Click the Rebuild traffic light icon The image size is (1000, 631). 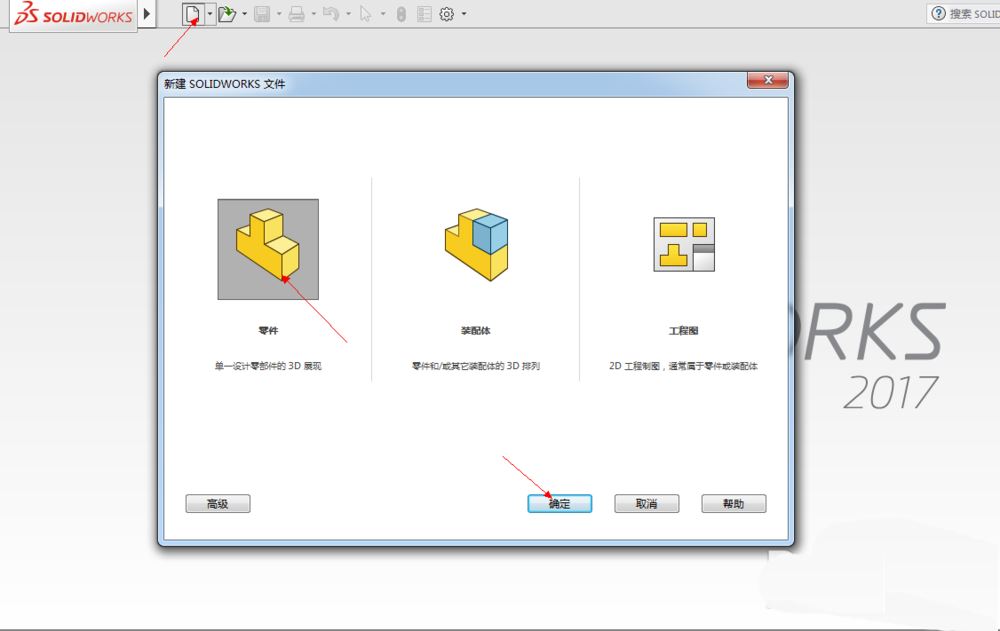pos(401,13)
